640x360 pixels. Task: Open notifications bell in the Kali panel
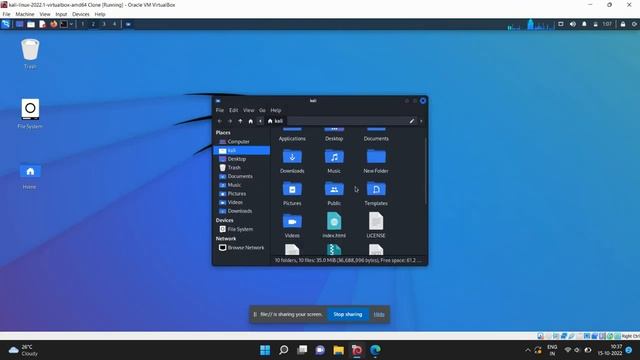(x=584, y=24)
